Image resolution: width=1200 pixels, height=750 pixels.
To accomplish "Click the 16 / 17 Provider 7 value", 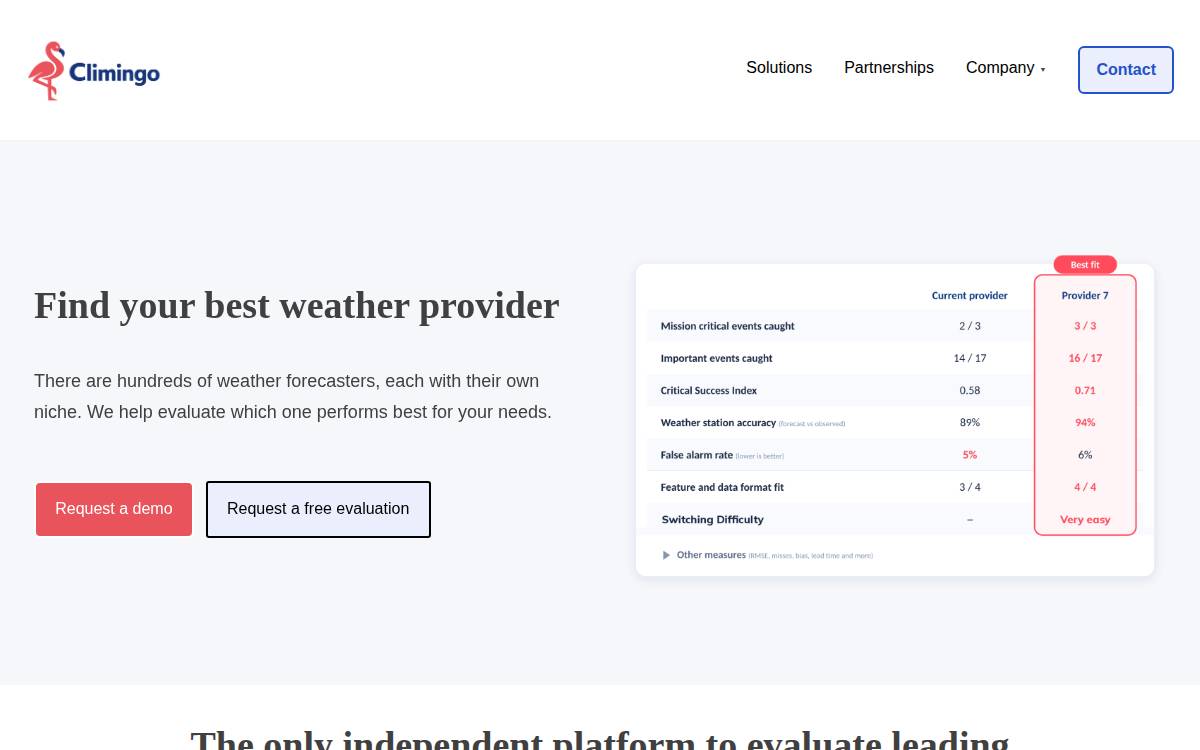I will pos(1085,358).
